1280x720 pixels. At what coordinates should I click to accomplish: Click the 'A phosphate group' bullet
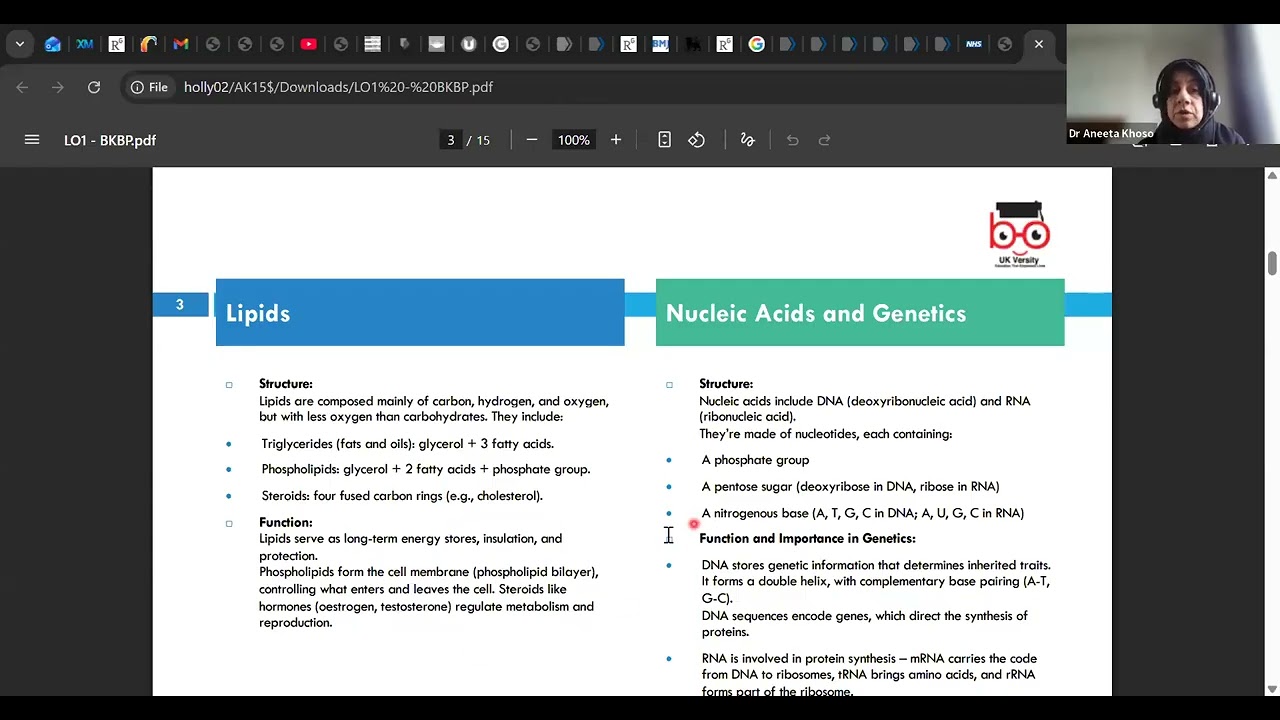[x=755, y=460]
